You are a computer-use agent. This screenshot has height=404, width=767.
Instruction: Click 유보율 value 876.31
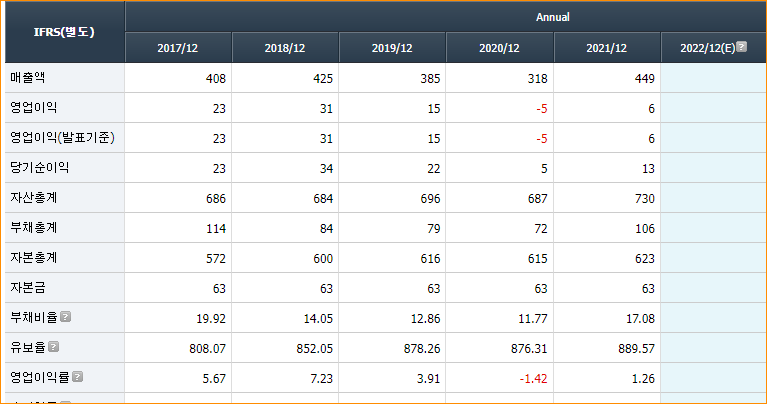(529, 349)
